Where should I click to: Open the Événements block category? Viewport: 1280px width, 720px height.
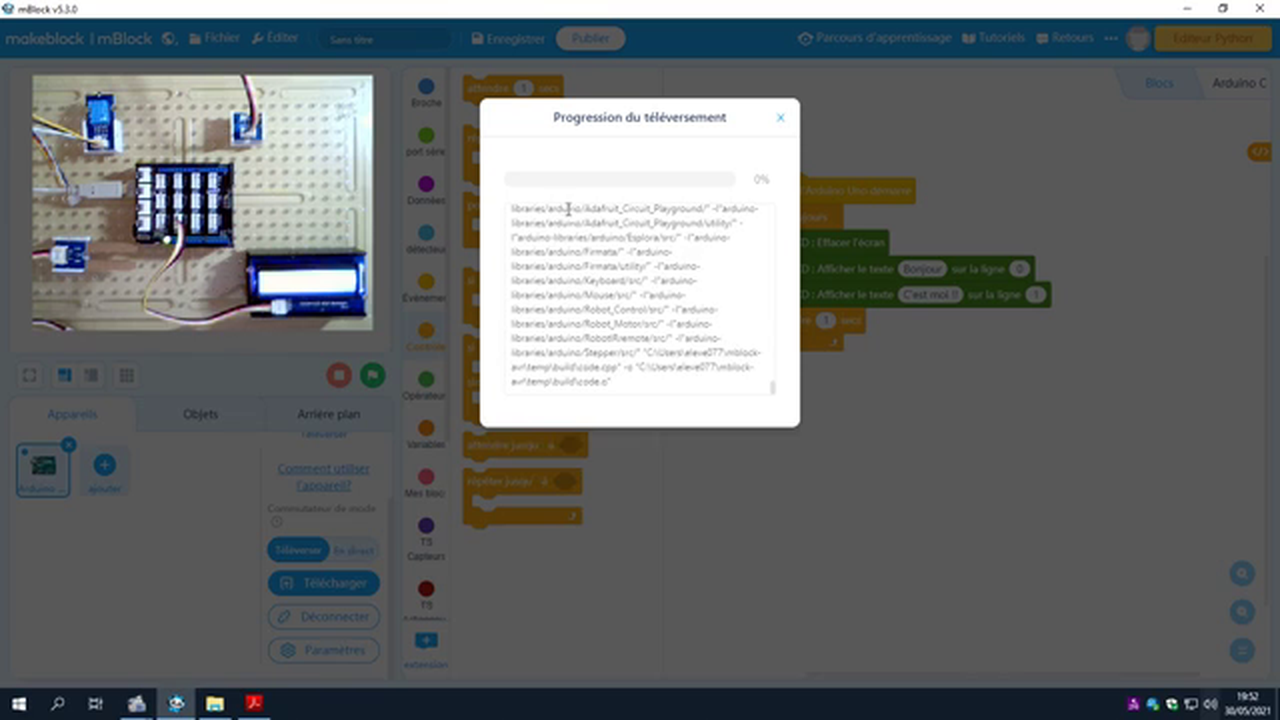coord(426,289)
